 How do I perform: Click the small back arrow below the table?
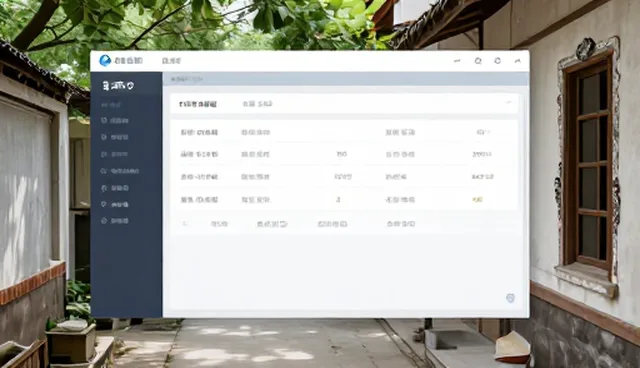tap(184, 224)
